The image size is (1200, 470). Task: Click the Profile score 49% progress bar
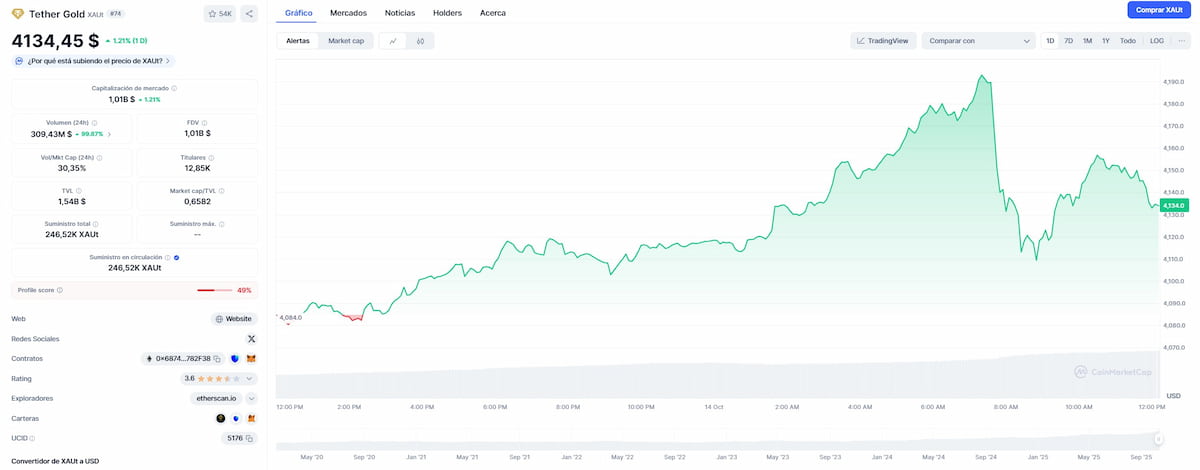coord(214,290)
